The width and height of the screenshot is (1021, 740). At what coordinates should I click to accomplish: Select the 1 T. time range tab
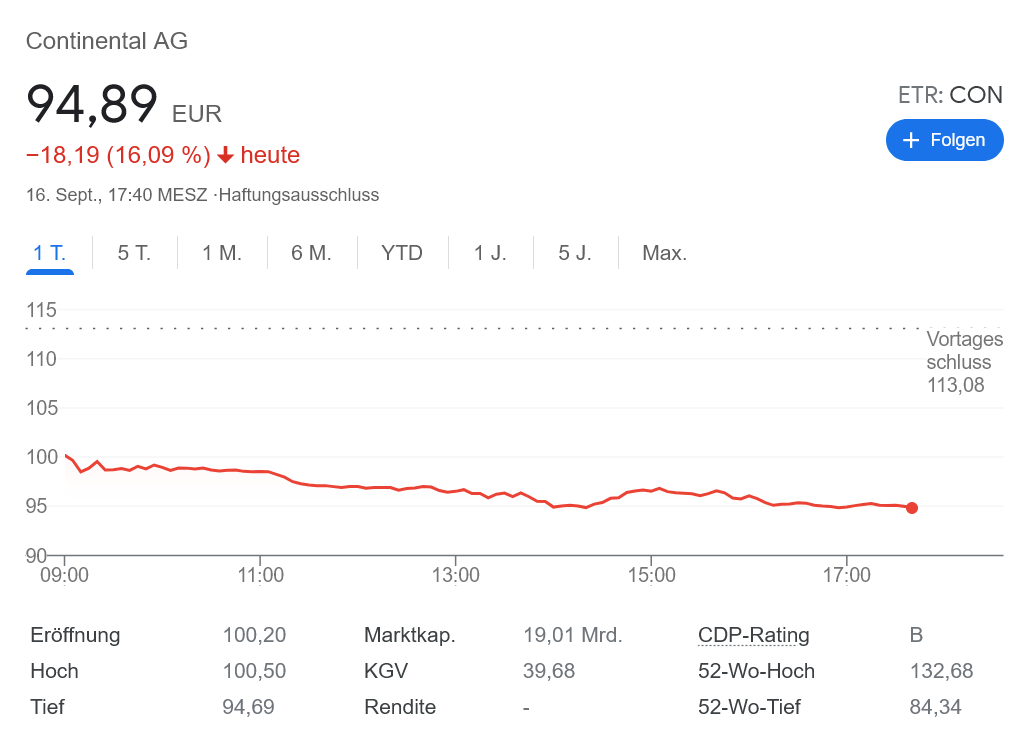coord(49,253)
